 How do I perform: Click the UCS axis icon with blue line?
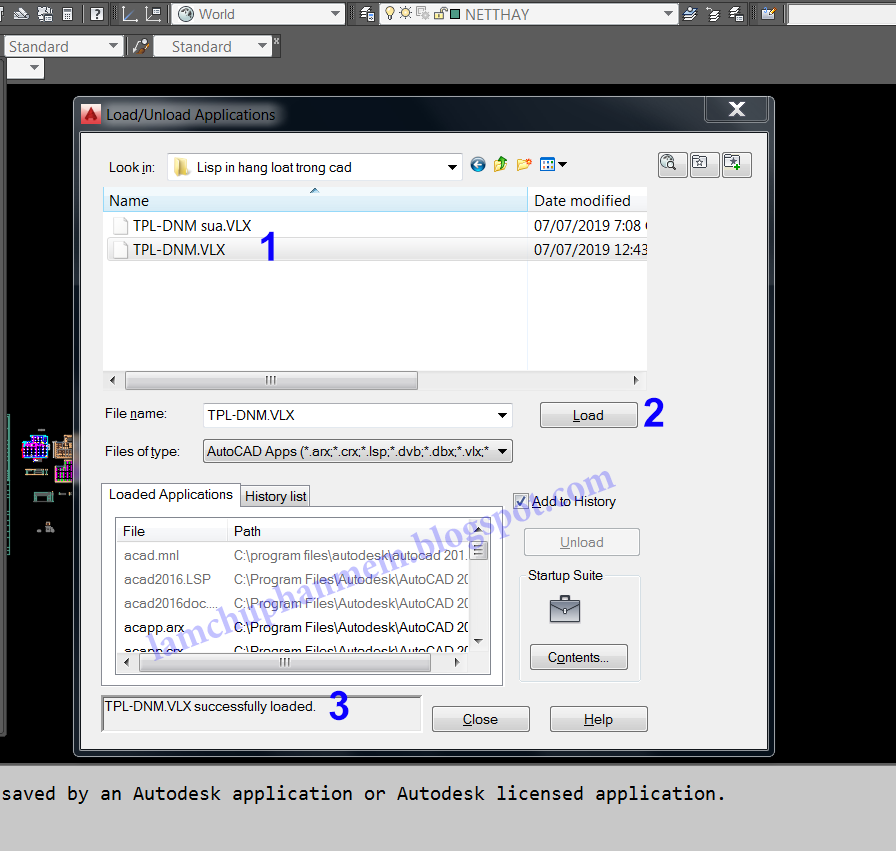coord(130,14)
